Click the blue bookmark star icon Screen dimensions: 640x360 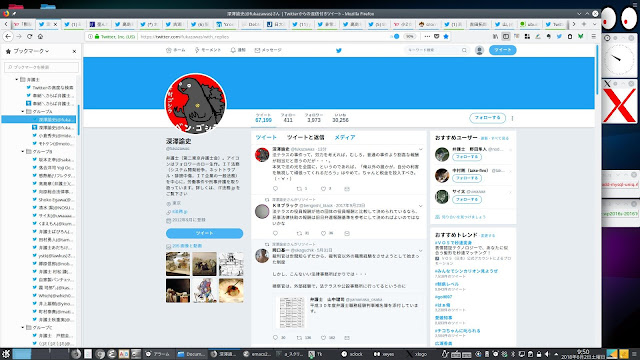446,36
